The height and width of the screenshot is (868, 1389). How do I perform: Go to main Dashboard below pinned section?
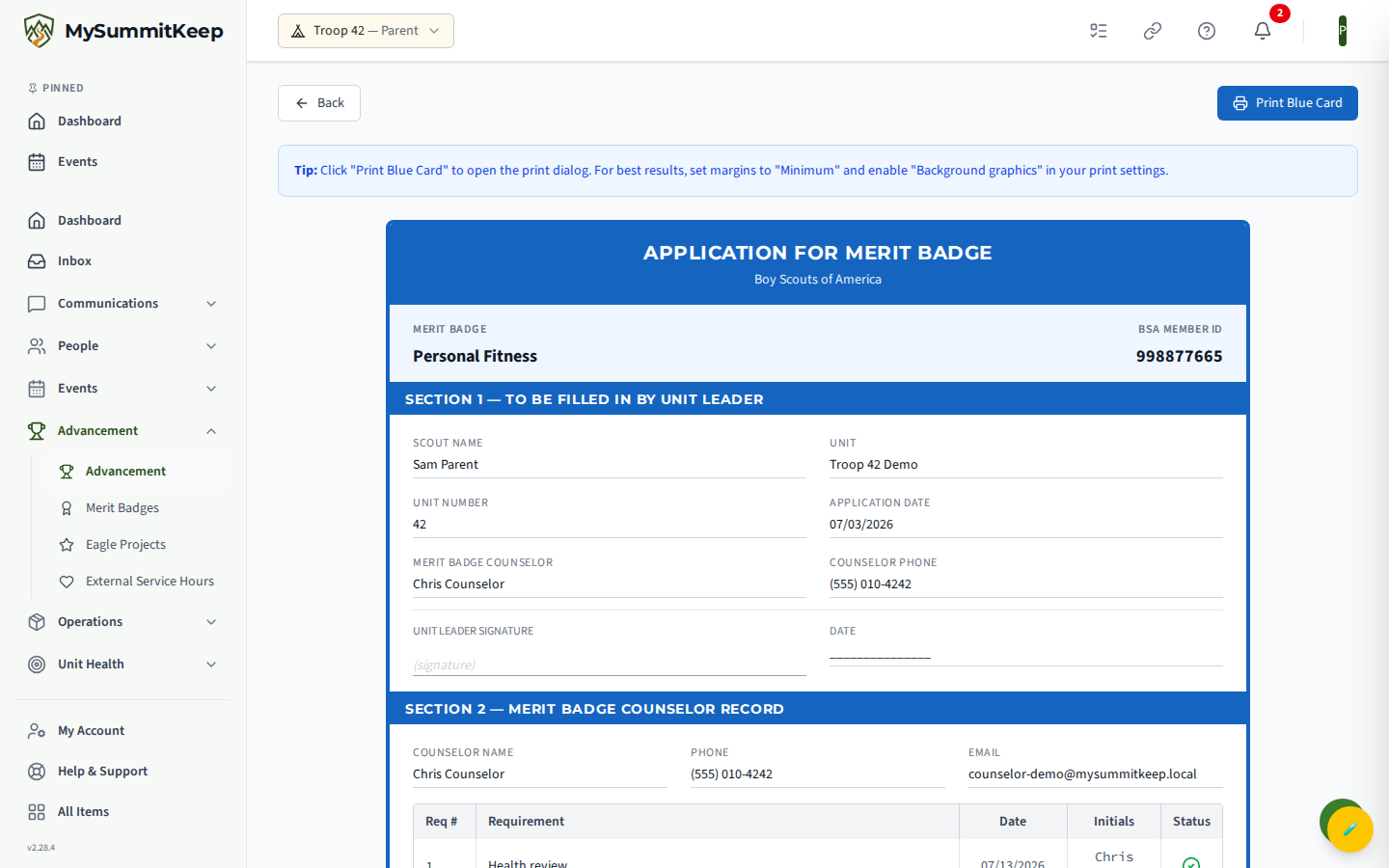(123, 220)
